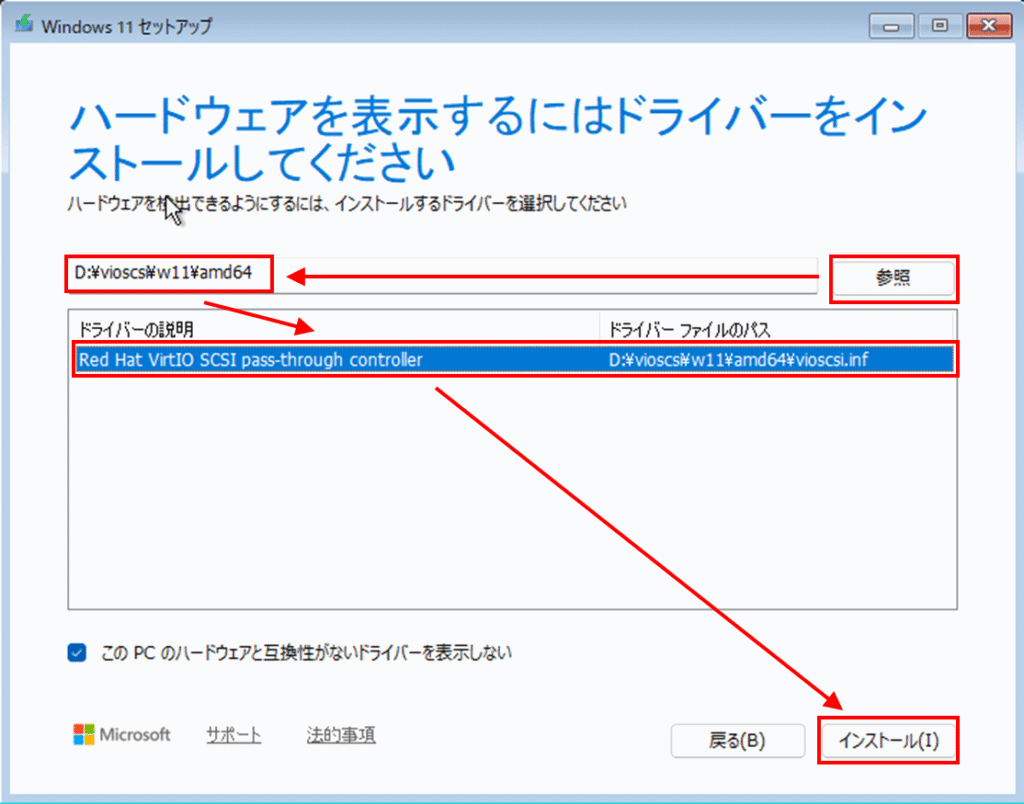Open the 法的事項 legal link
The height and width of the screenshot is (804, 1024).
pos(341,735)
